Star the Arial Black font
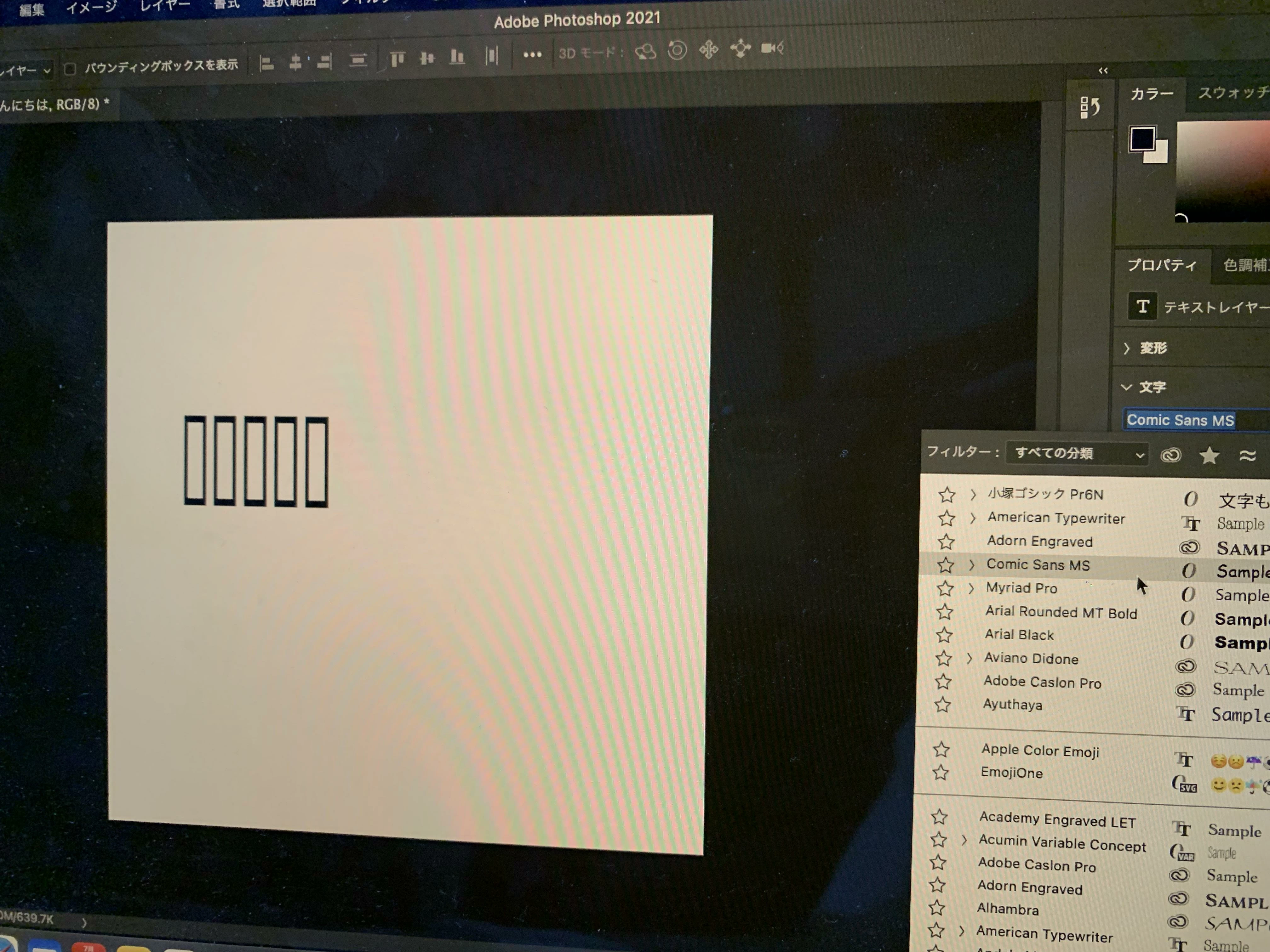Screen dimensions: 1270x952 coord(944,635)
